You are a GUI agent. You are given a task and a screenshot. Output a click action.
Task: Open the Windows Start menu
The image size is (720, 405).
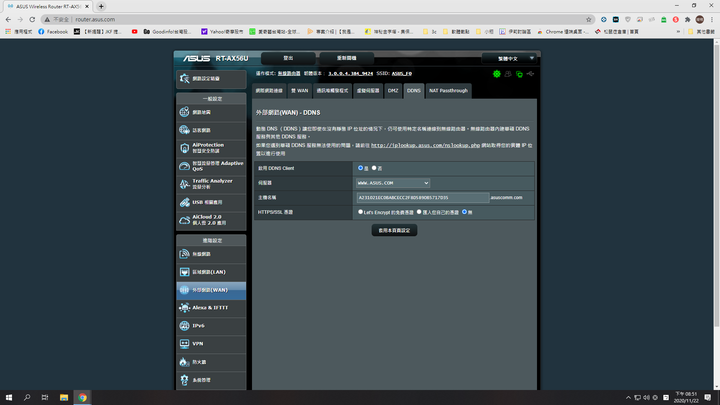[9, 398]
